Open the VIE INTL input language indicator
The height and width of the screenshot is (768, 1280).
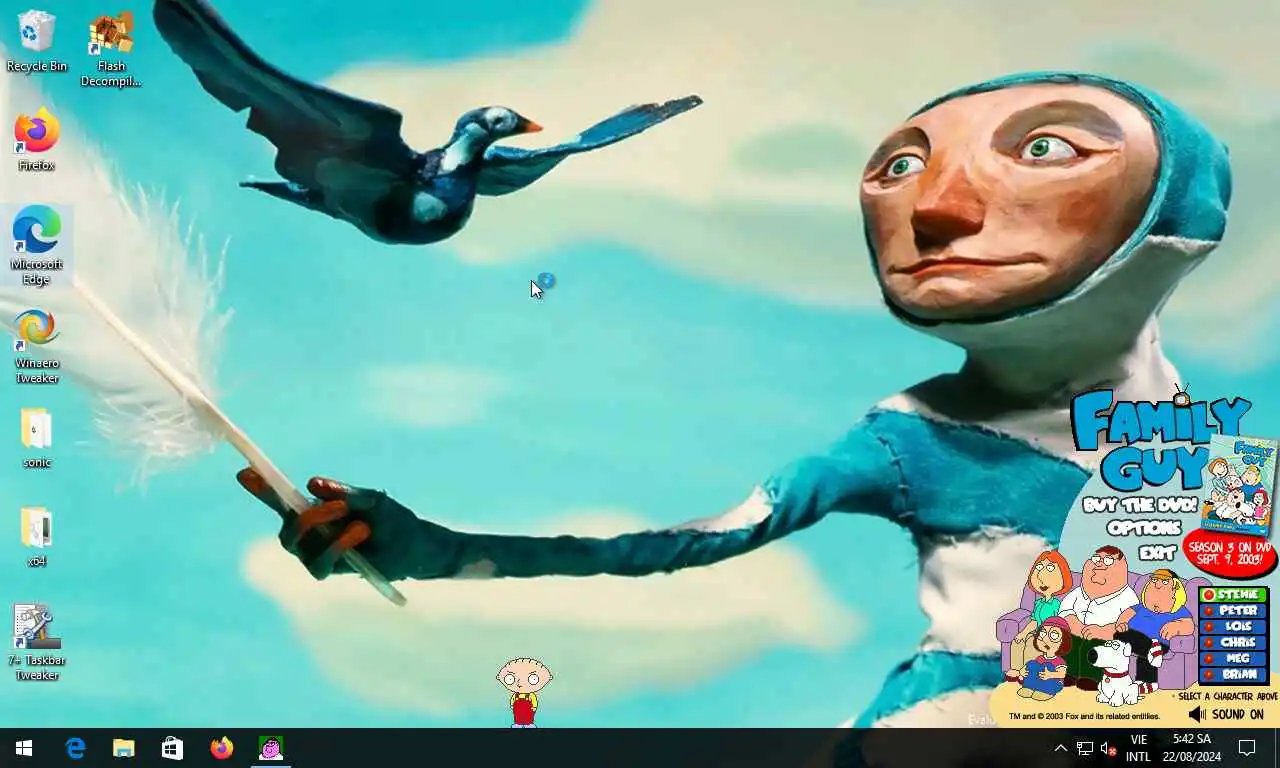pos(1138,748)
